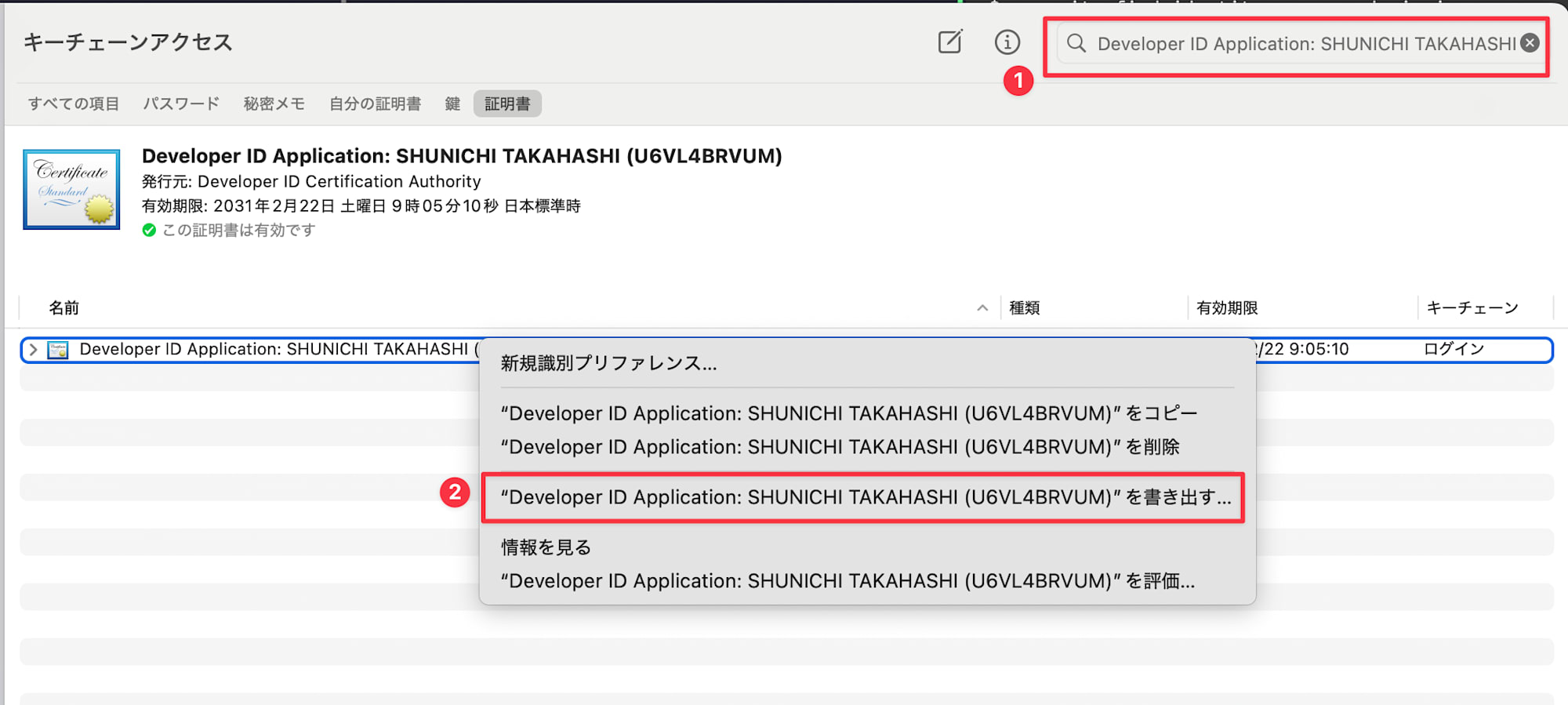Click the 発行元: Developer ID Certification Authority line
This screenshot has width=1568, height=705.
311,181
